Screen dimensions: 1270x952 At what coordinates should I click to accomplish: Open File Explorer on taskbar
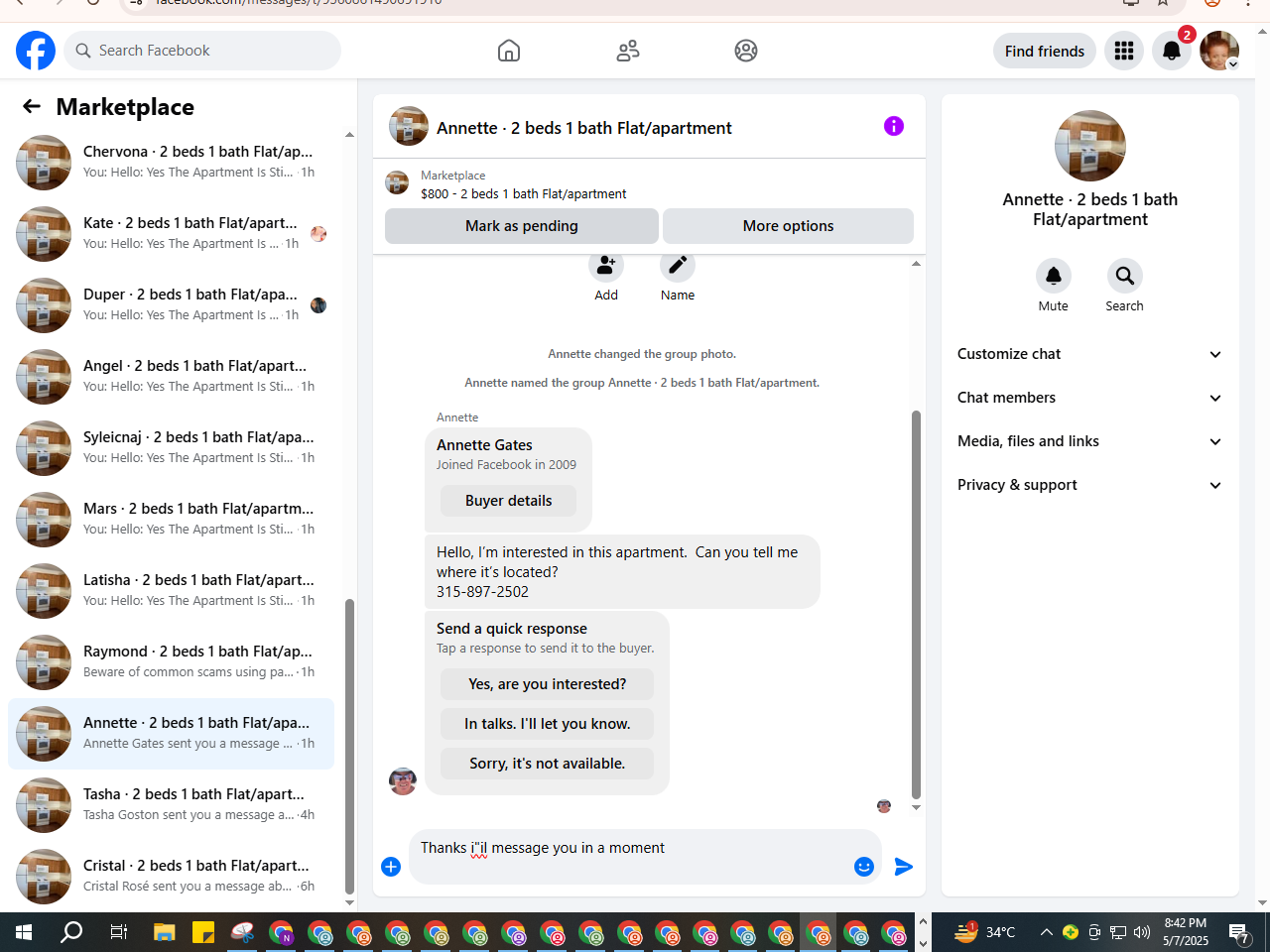pyautogui.click(x=165, y=932)
